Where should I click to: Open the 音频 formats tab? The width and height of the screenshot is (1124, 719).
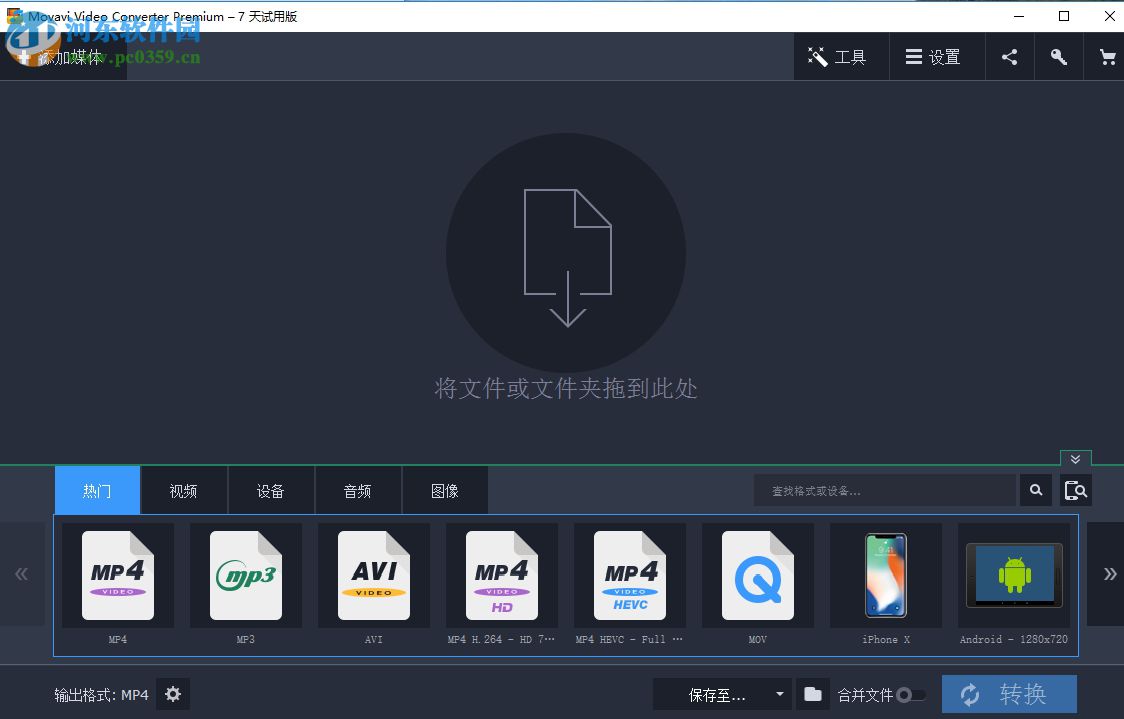(x=357, y=490)
